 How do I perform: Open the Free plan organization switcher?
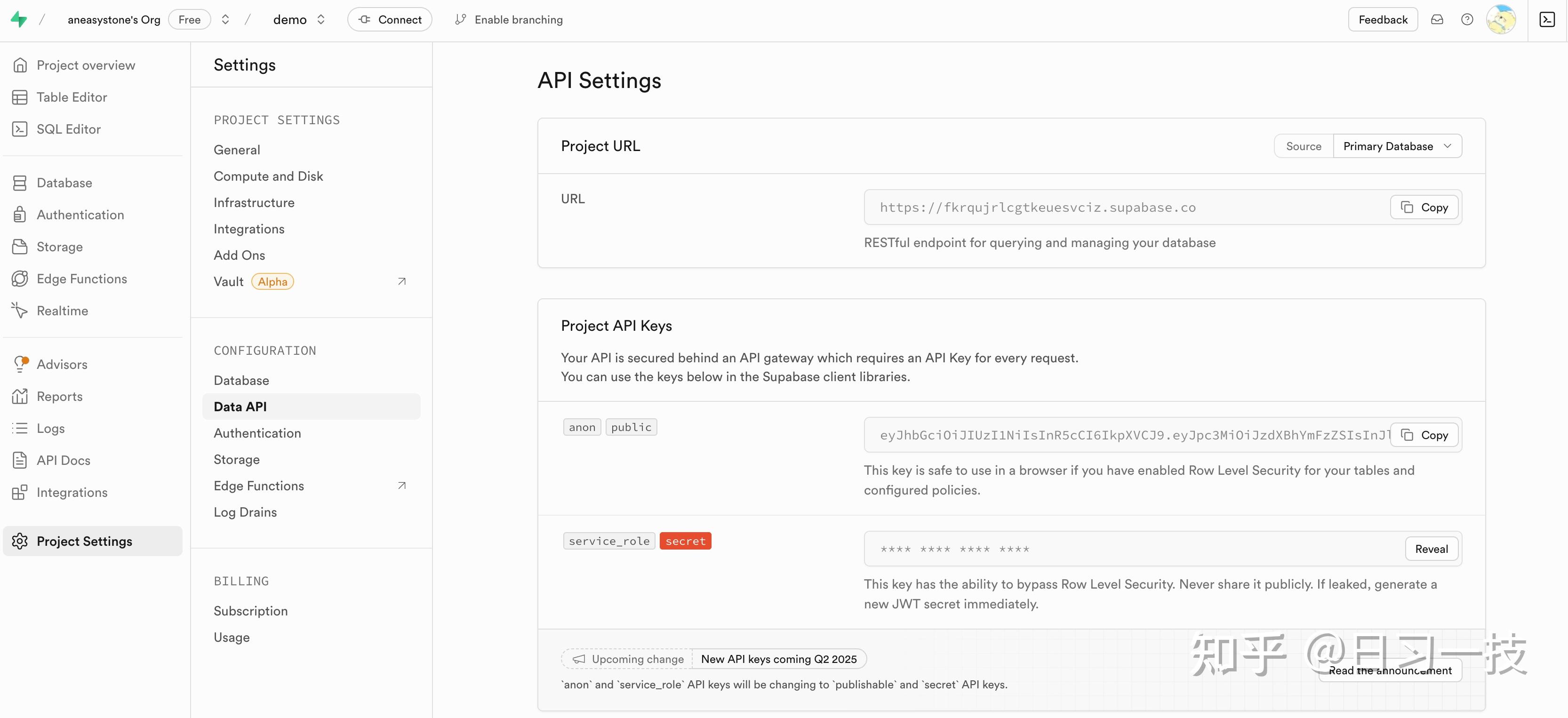189,19
